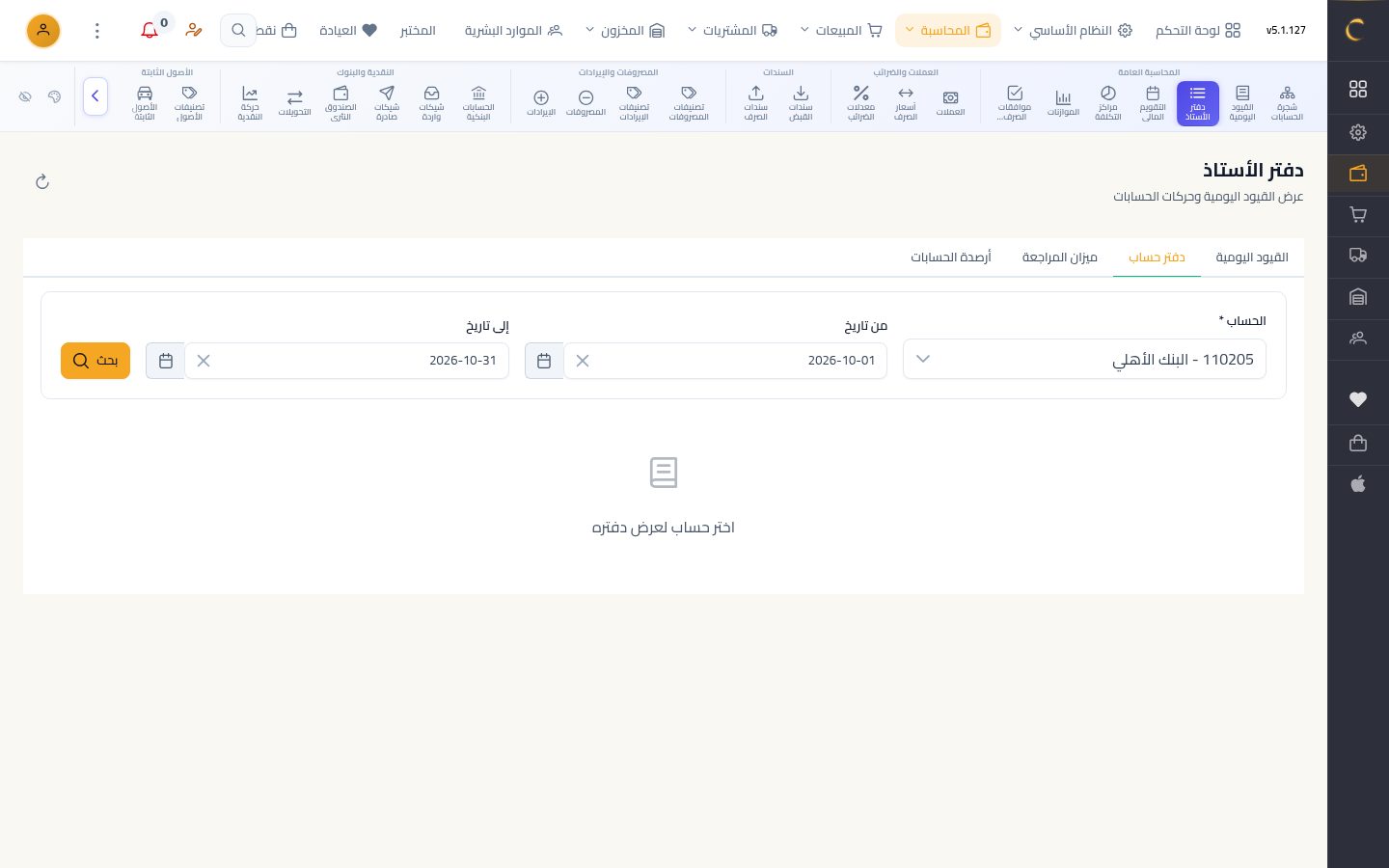Switch to أرصدة الحسابات tab

tap(951, 258)
